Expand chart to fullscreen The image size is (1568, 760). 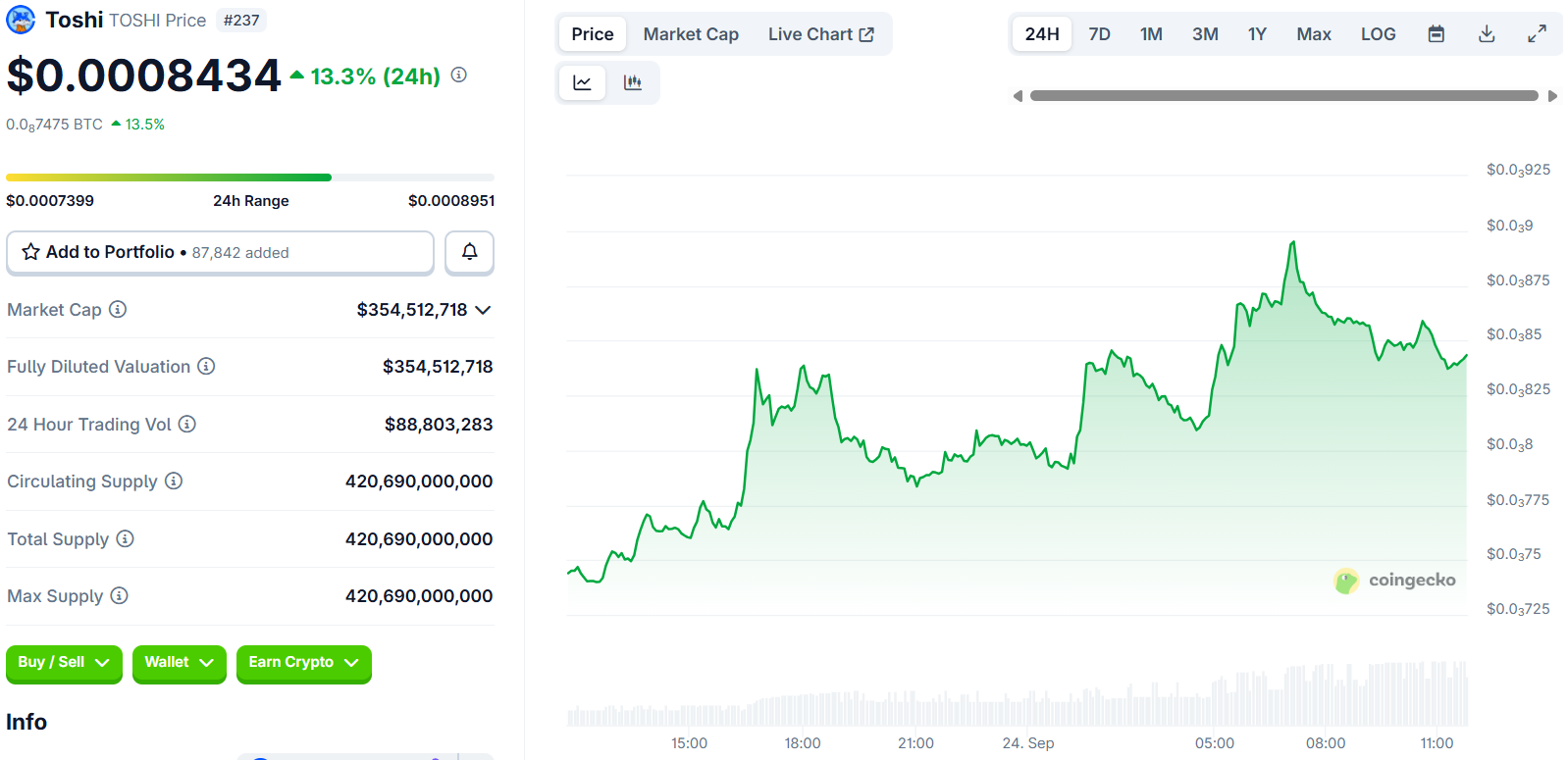[1537, 34]
